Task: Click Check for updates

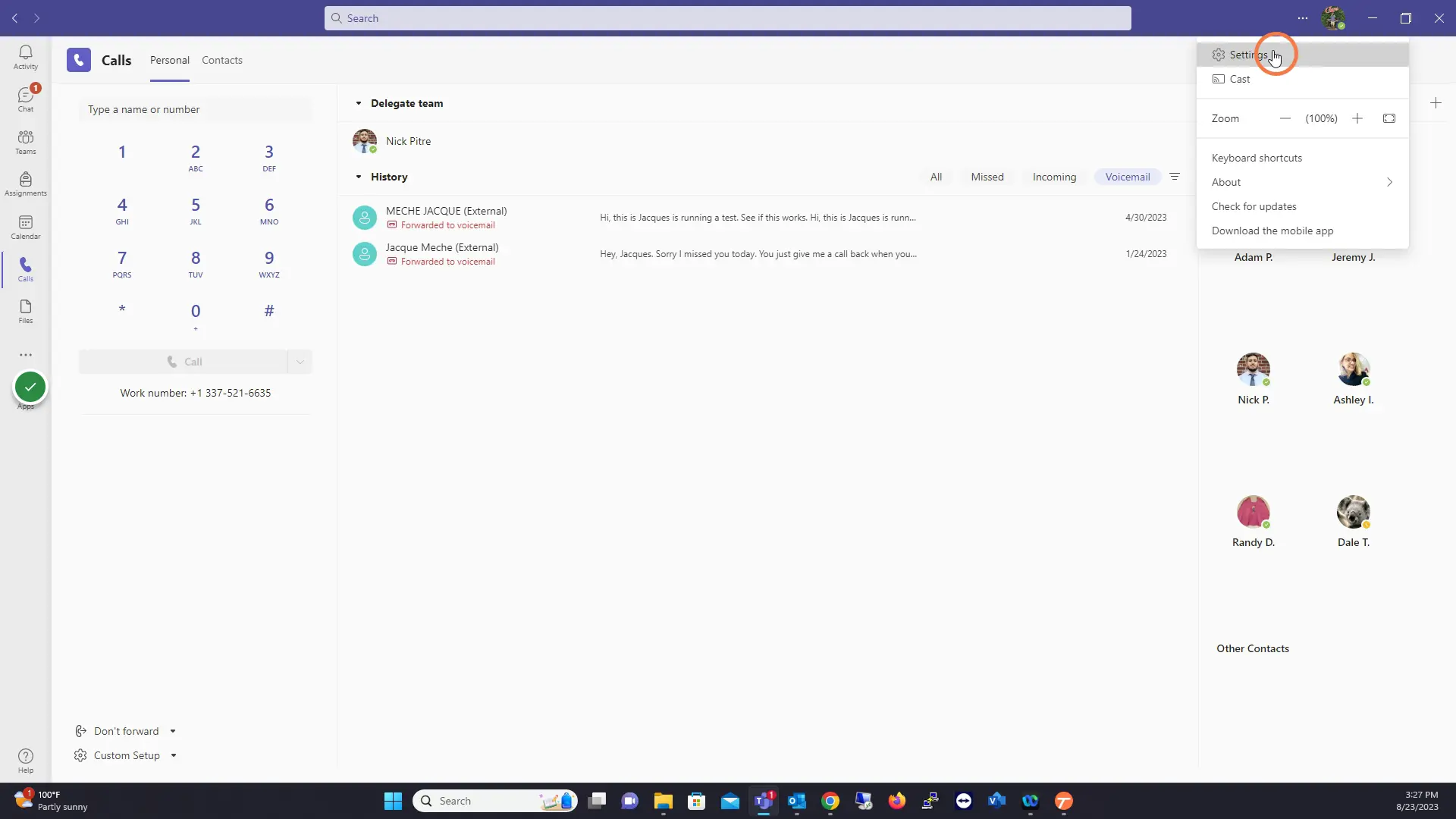Action: 1303,206
